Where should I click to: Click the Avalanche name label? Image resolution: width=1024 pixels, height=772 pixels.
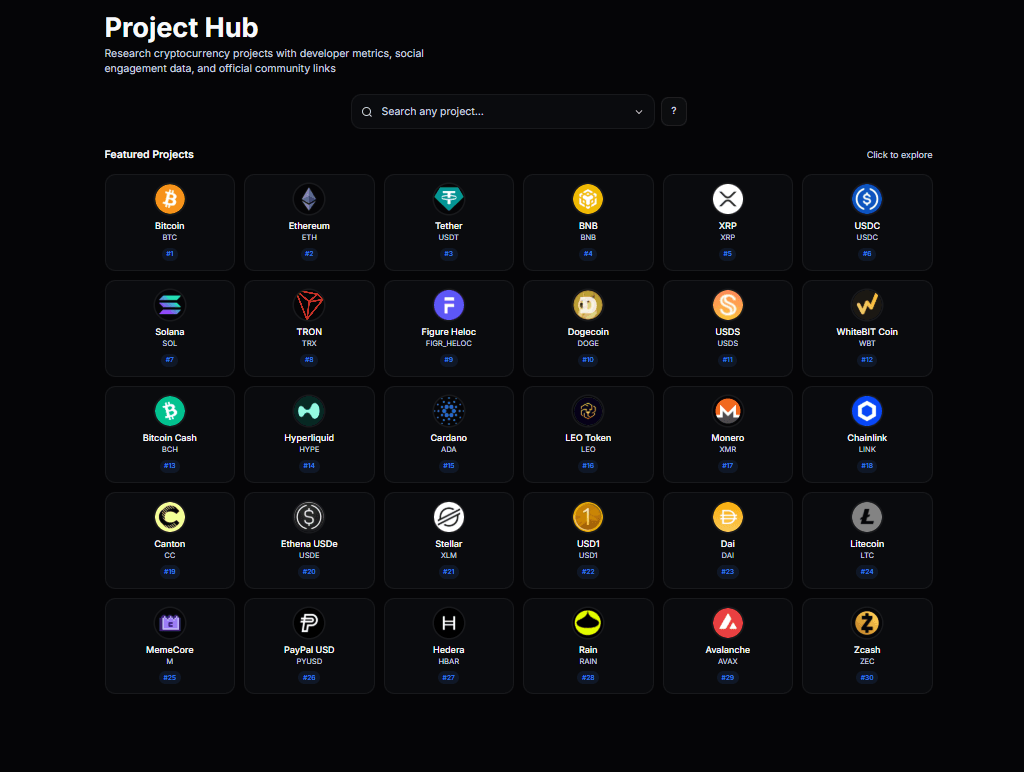[x=728, y=650]
